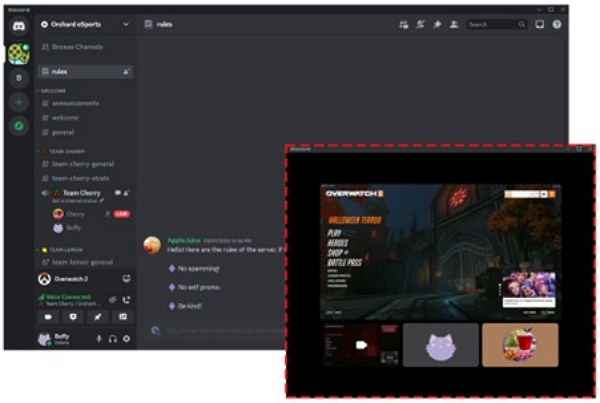This screenshot has height=403, width=600.
Task: Click the Search field
Action: tap(496, 24)
